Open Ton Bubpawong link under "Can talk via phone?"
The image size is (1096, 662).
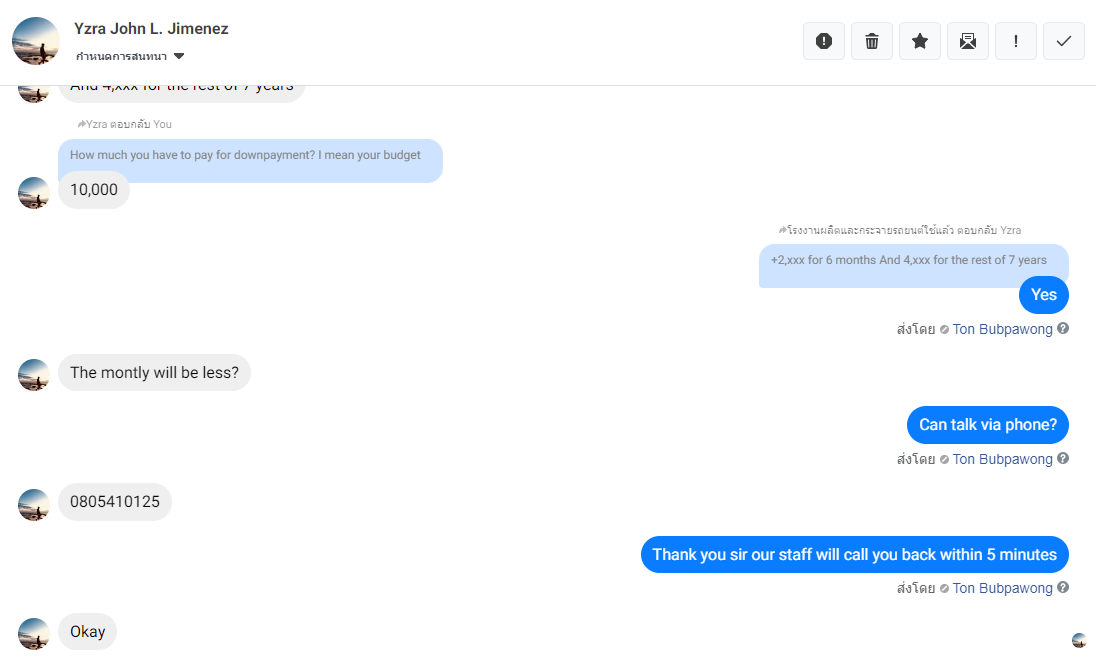pos(1002,459)
